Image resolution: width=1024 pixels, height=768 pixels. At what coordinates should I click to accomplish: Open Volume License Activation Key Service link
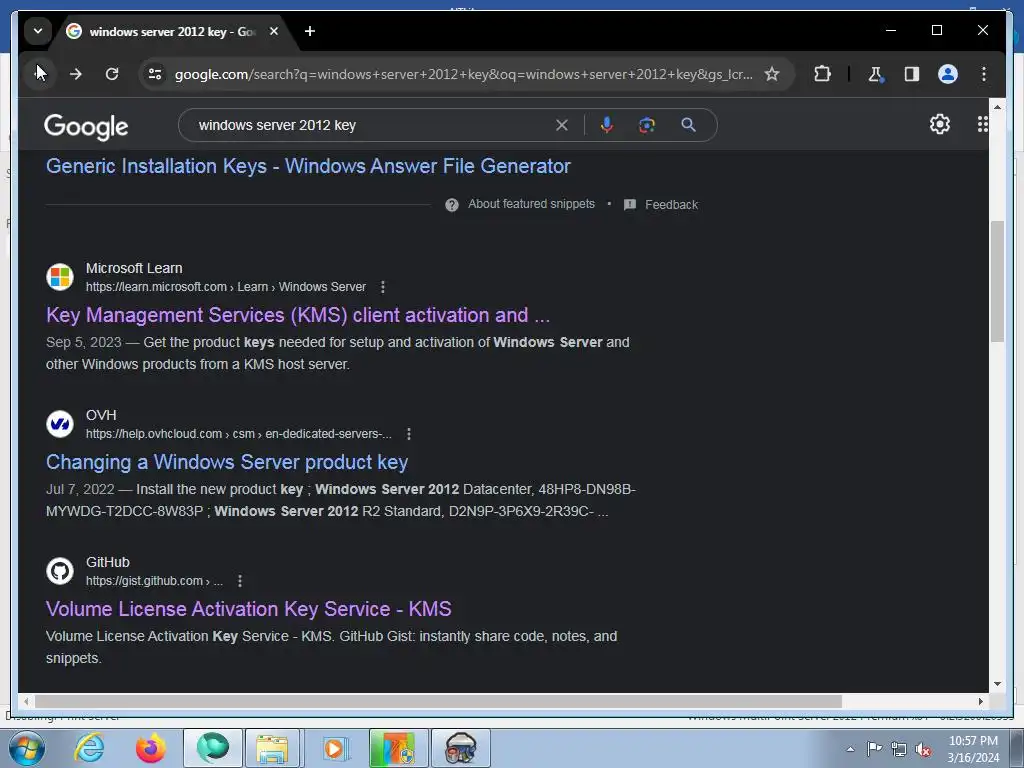coord(248,609)
